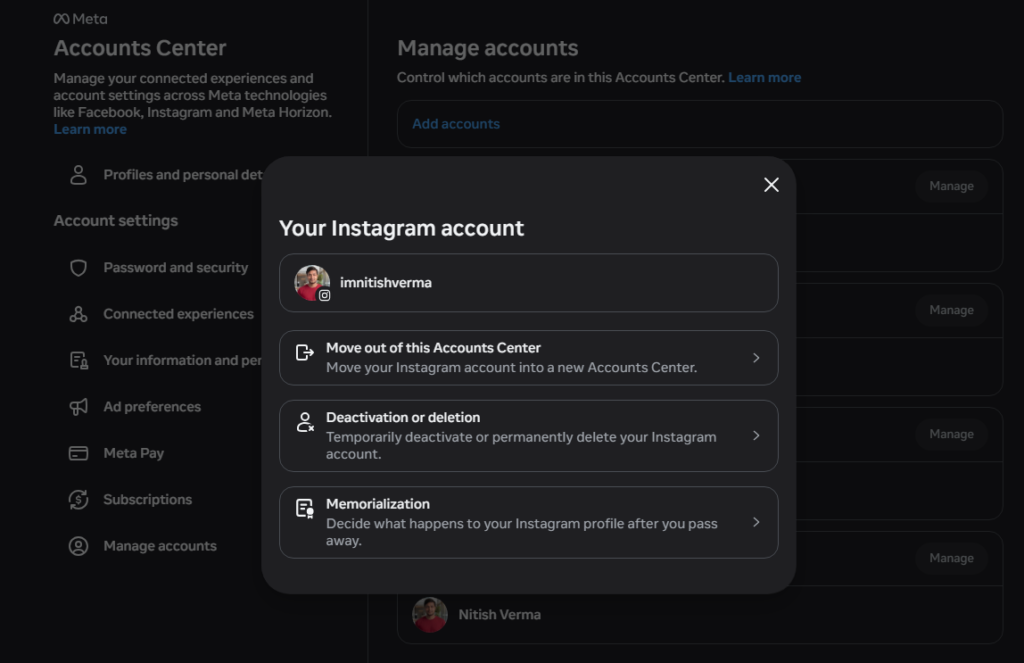Click the Account settings section label
This screenshot has width=1024, height=663.
tap(116, 221)
